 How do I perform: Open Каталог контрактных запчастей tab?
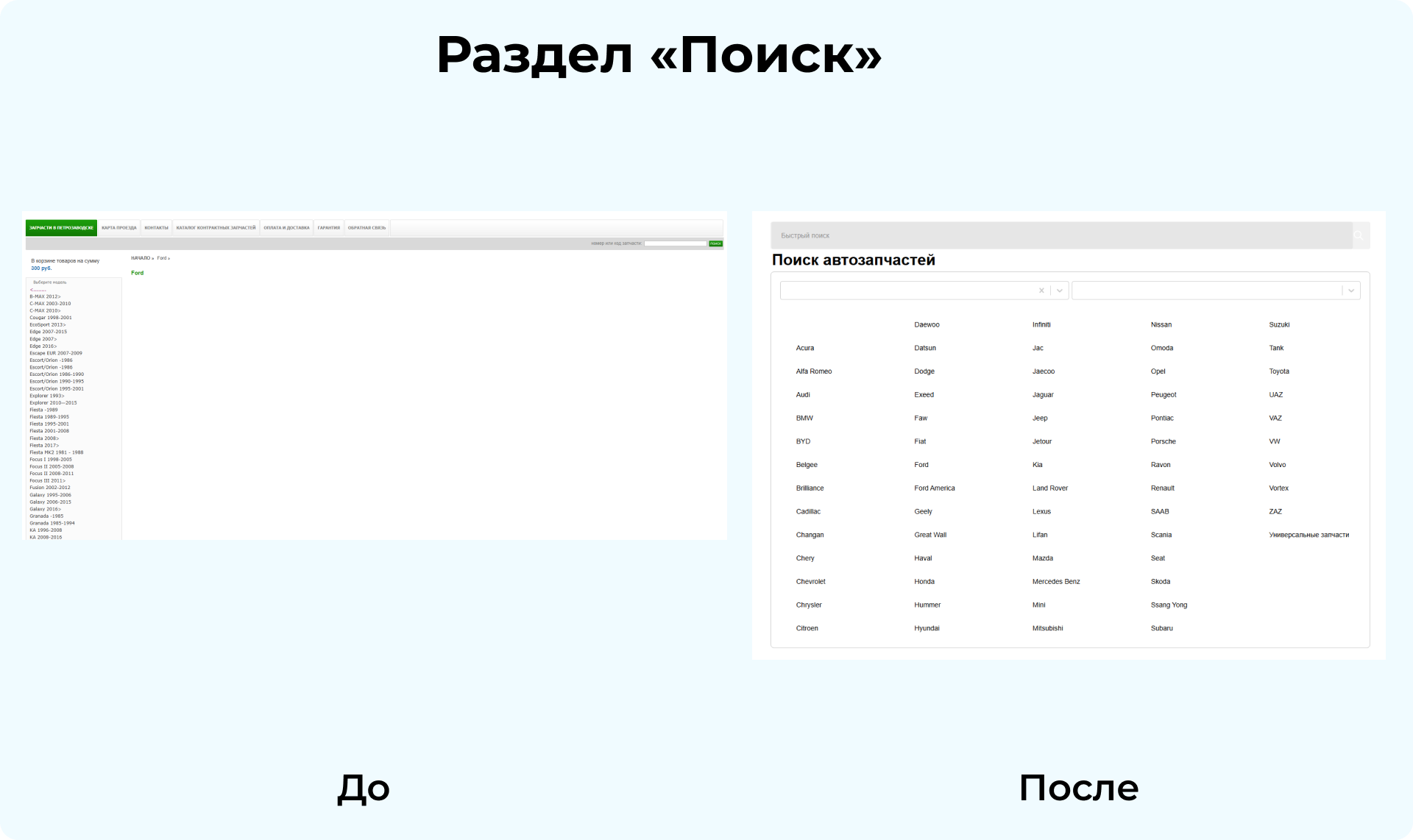(216, 228)
